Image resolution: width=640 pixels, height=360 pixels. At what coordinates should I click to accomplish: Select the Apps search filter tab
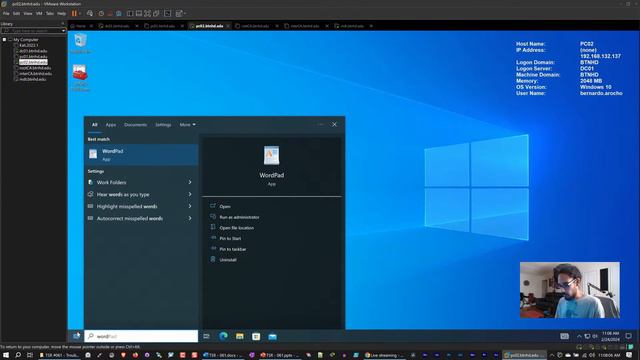(x=111, y=124)
